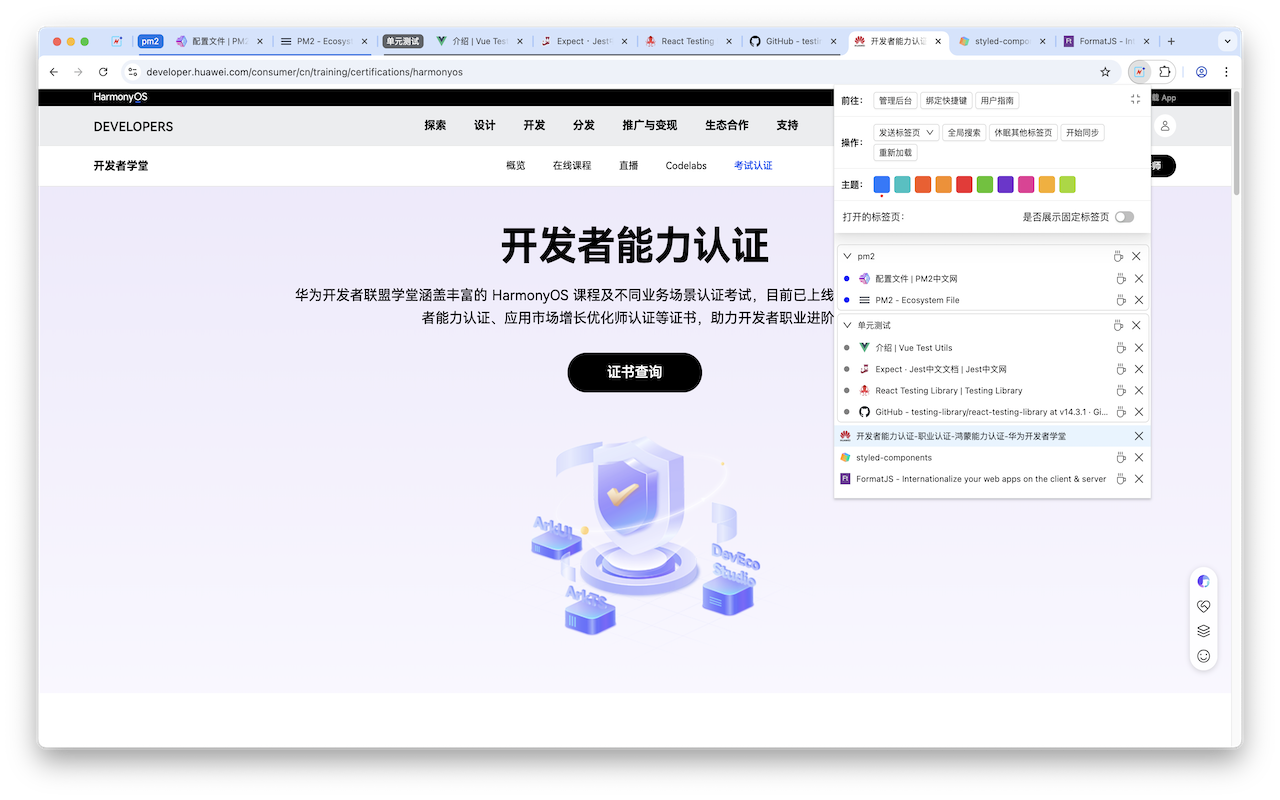Collapse the pm2 group in the extension list
The width and height of the screenshot is (1280, 800).
click(x=848, y=256)
